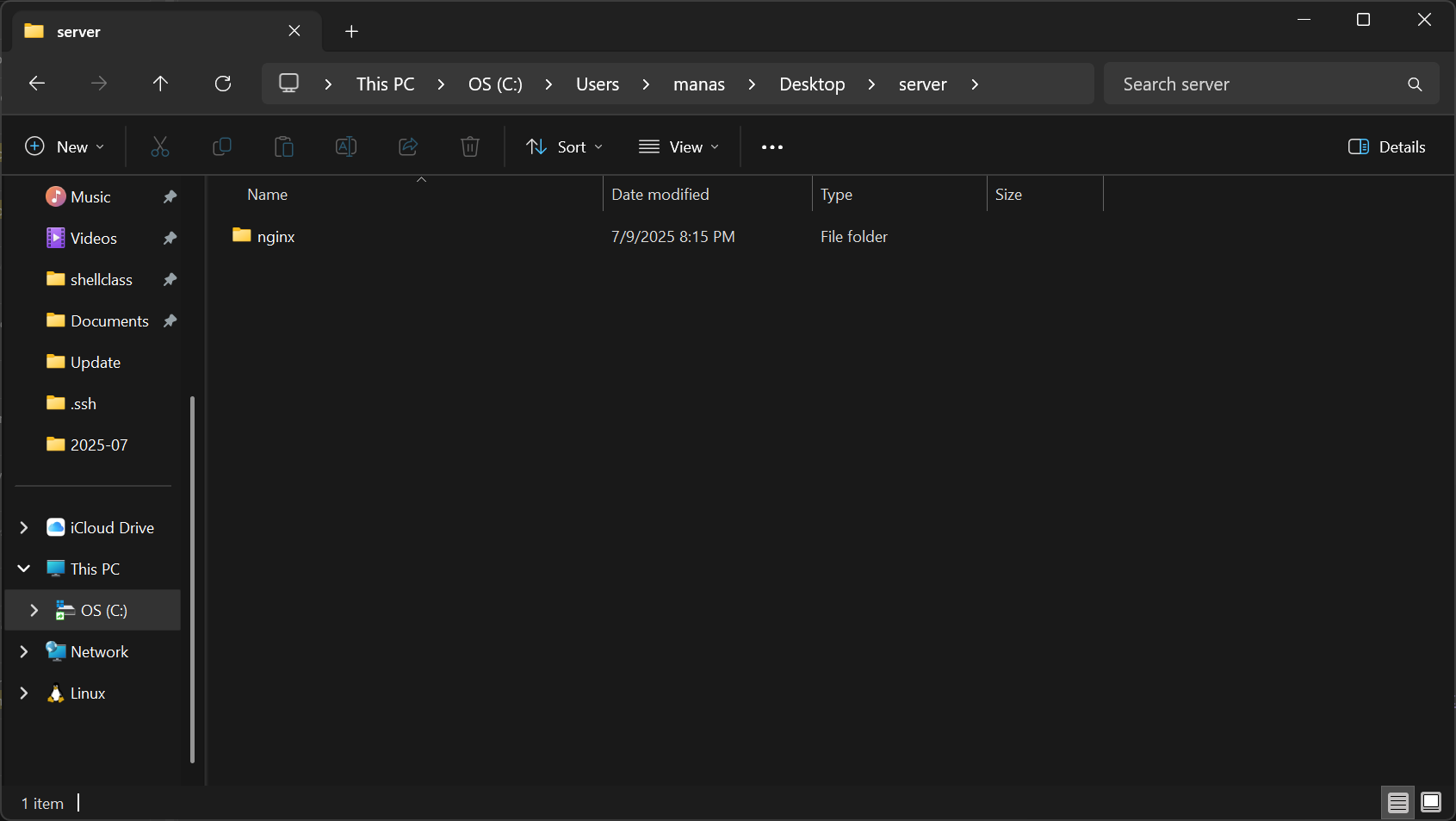Click nginx File folder type cell

pyautogui.click(x=853, y=237)
